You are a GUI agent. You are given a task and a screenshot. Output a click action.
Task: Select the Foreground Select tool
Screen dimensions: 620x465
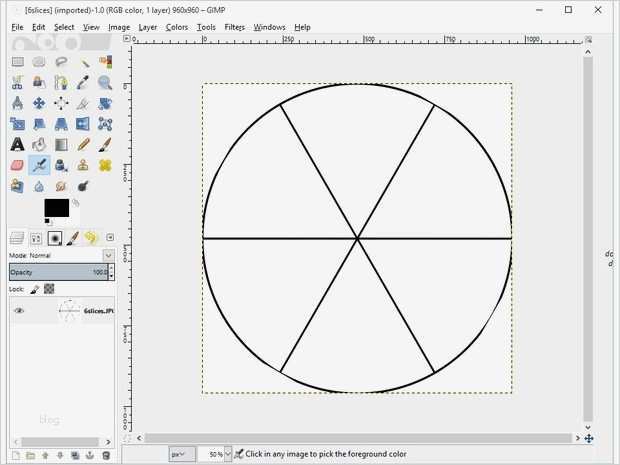click(x=39, y=83)
